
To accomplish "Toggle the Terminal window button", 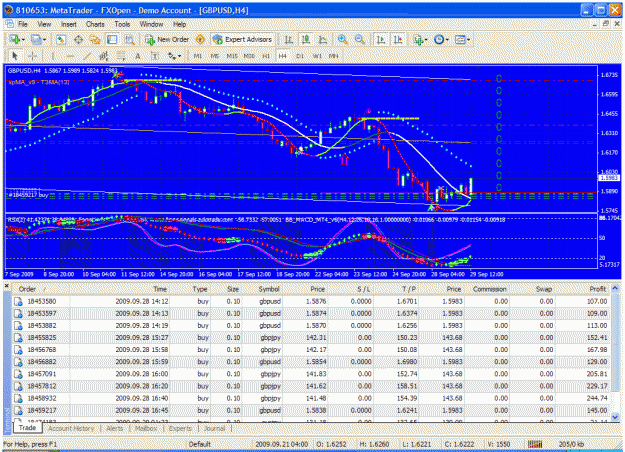I will [112, 39].
